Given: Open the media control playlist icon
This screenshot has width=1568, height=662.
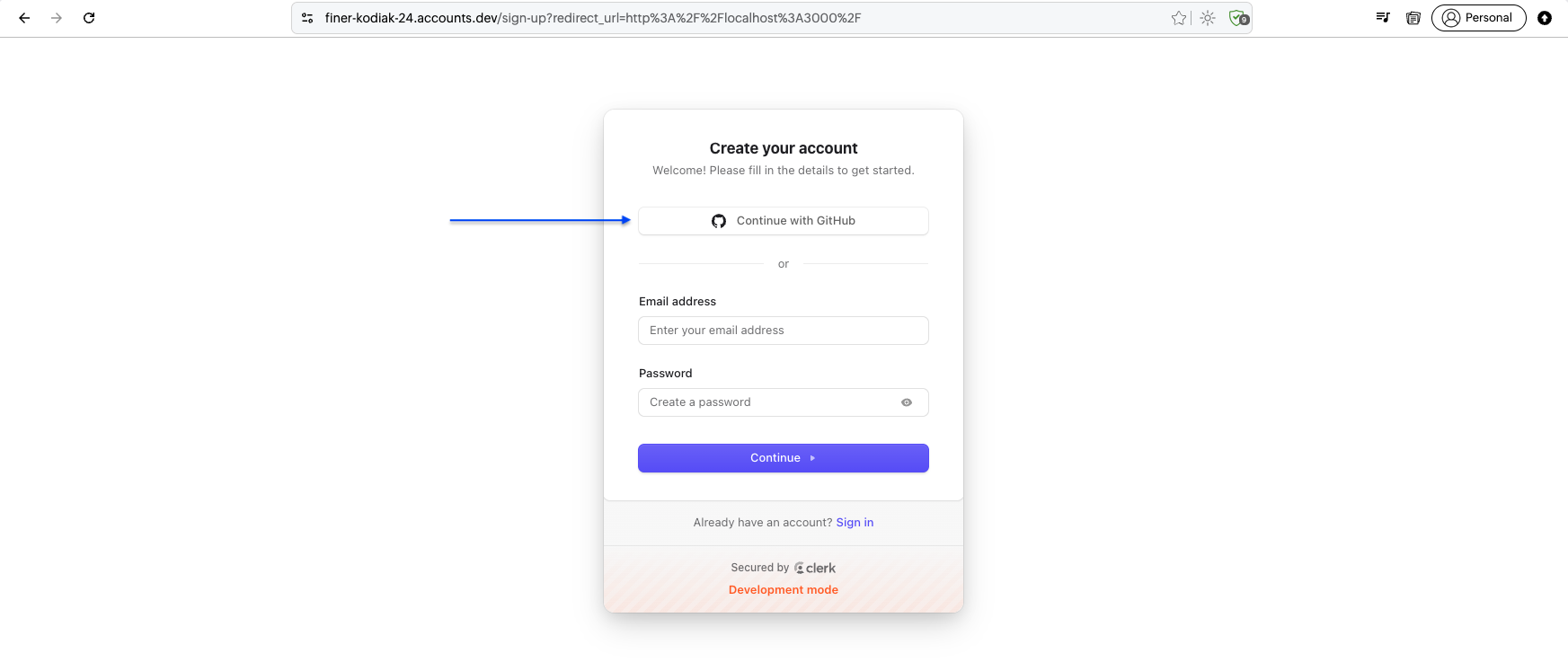Looking at the screenshot, I should point(1383,18).
